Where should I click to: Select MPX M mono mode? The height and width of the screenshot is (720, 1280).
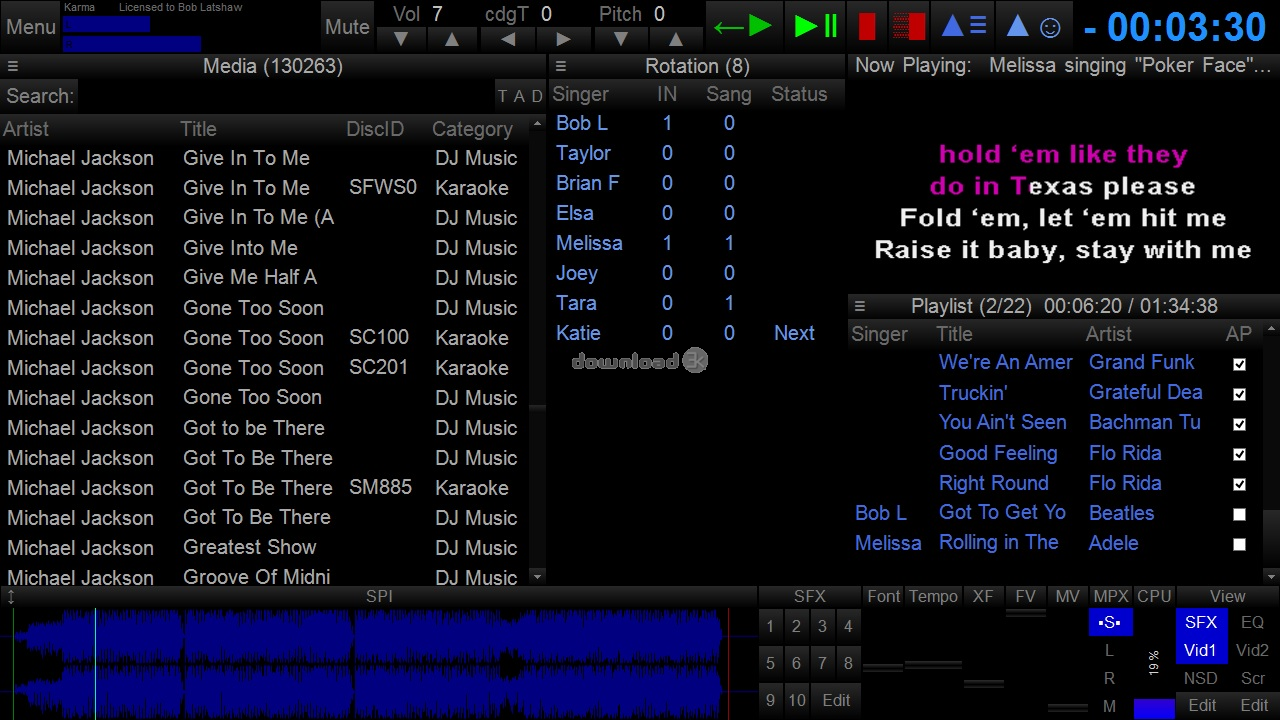pyautogui.click(x=1110, y=706)
